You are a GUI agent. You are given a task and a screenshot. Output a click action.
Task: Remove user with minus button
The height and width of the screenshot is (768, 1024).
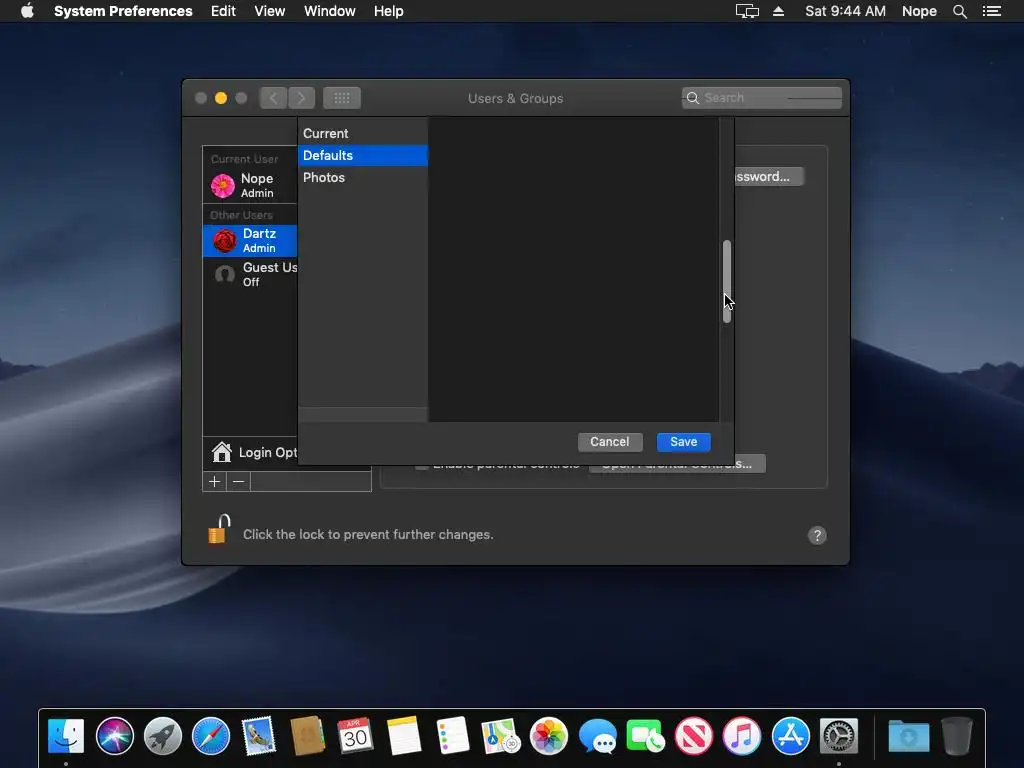pos(238,481)
